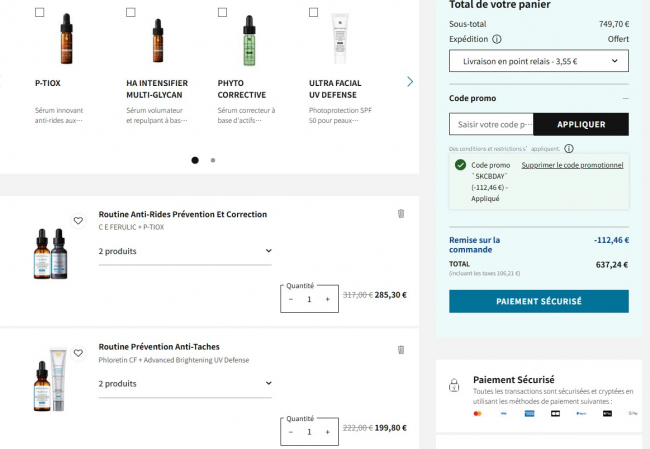Click the promo code input field
The width and height of the screenshot is (650, 449).
pyautogui.click(x=491, y=124)
